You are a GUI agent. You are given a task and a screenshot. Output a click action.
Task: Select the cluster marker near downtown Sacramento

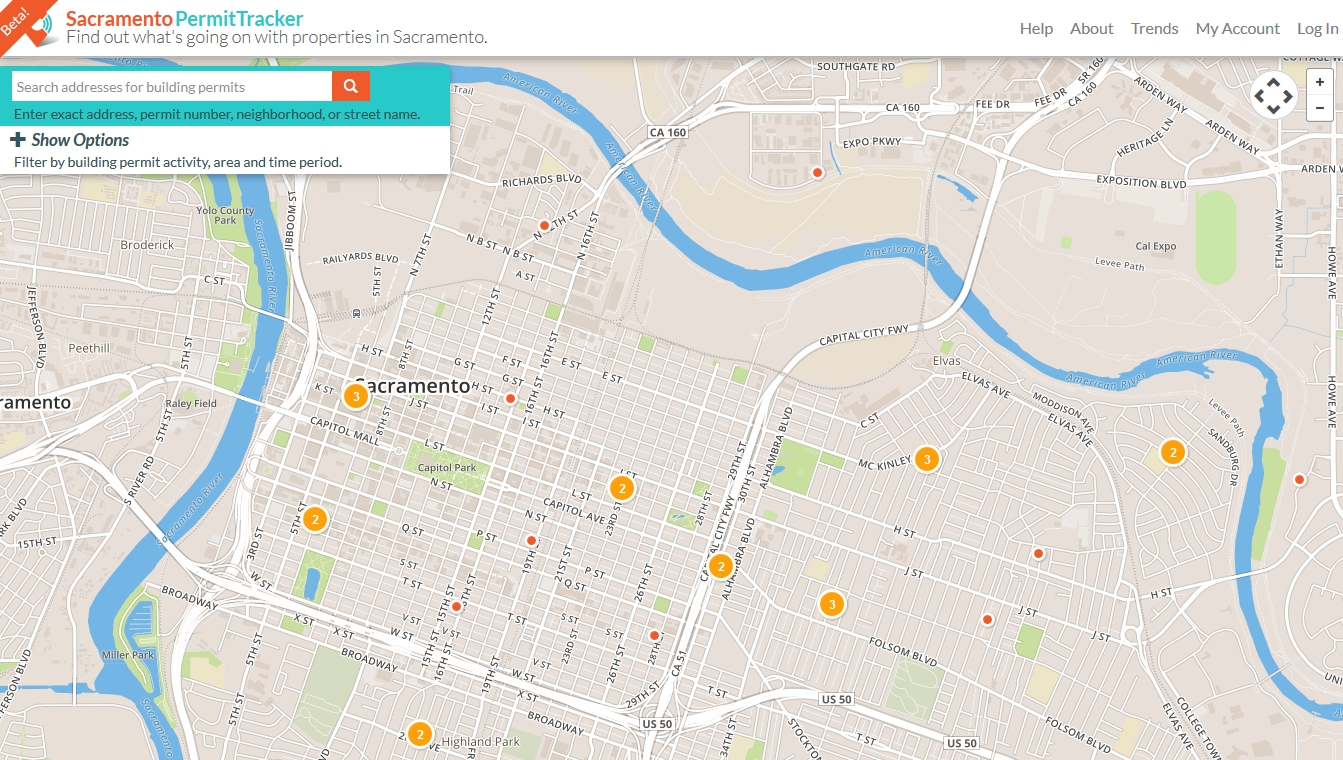click(x=355, y=396)
